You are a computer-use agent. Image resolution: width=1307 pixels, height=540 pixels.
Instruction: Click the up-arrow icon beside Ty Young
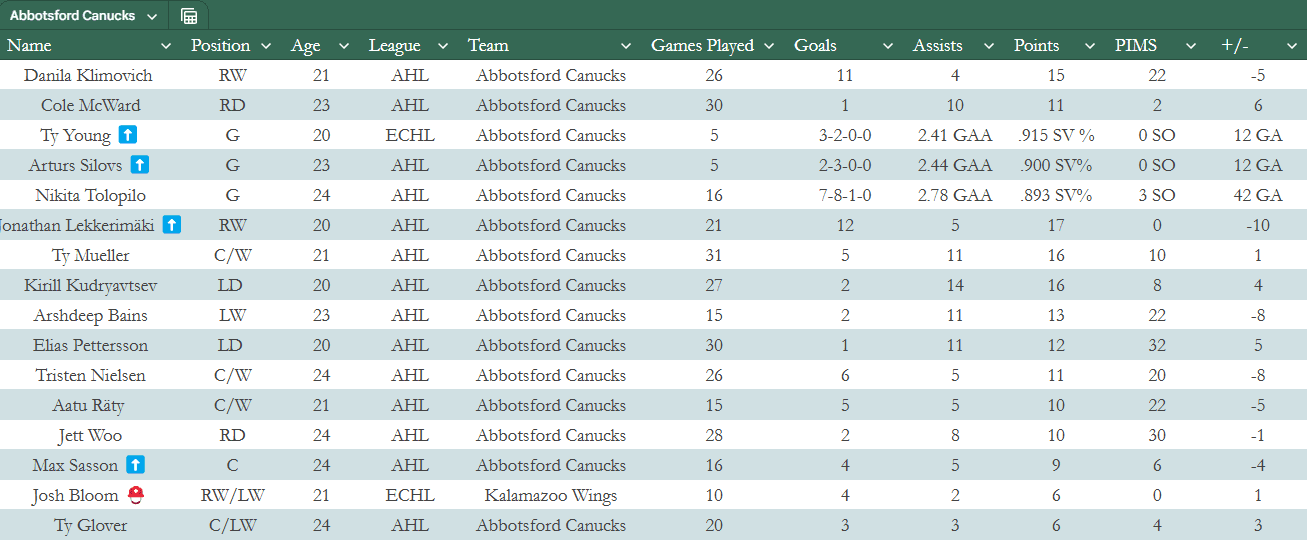[x=127, y=135]
